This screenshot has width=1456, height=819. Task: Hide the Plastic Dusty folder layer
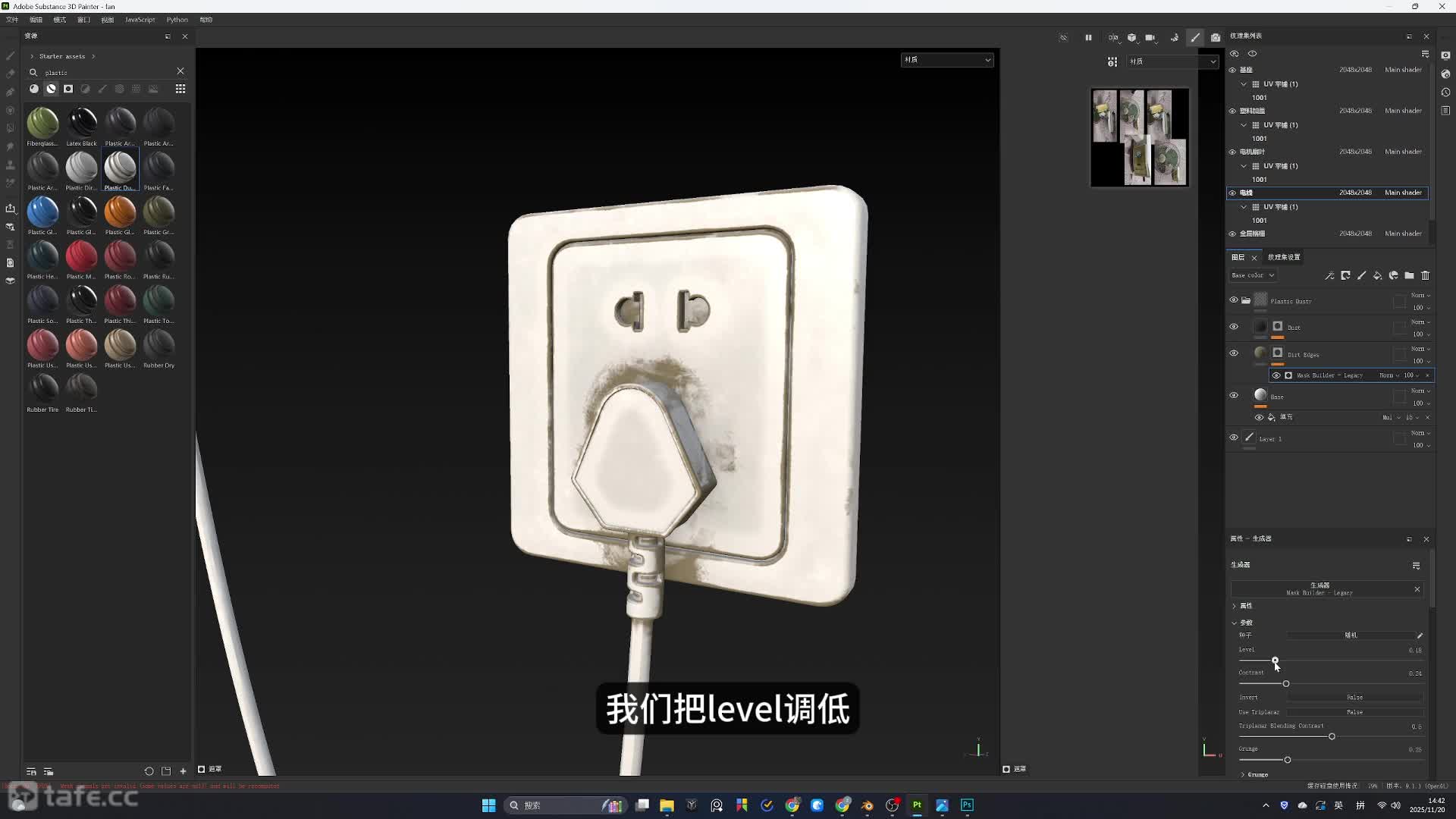coord(1234,300)
